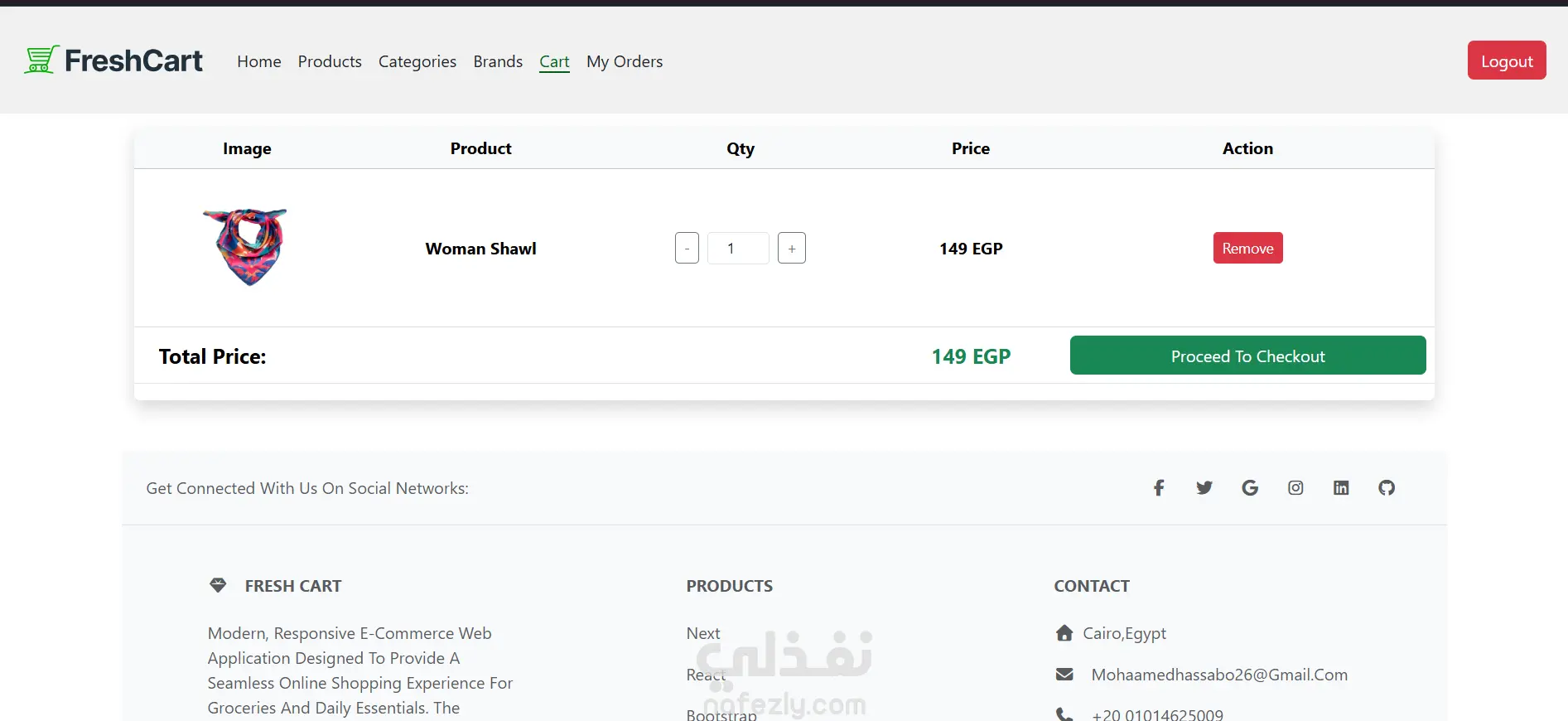The image size is (1568, 721).
Task: Decrease Woman Shawl quantity with minus
Action: (x=687, y=248)
